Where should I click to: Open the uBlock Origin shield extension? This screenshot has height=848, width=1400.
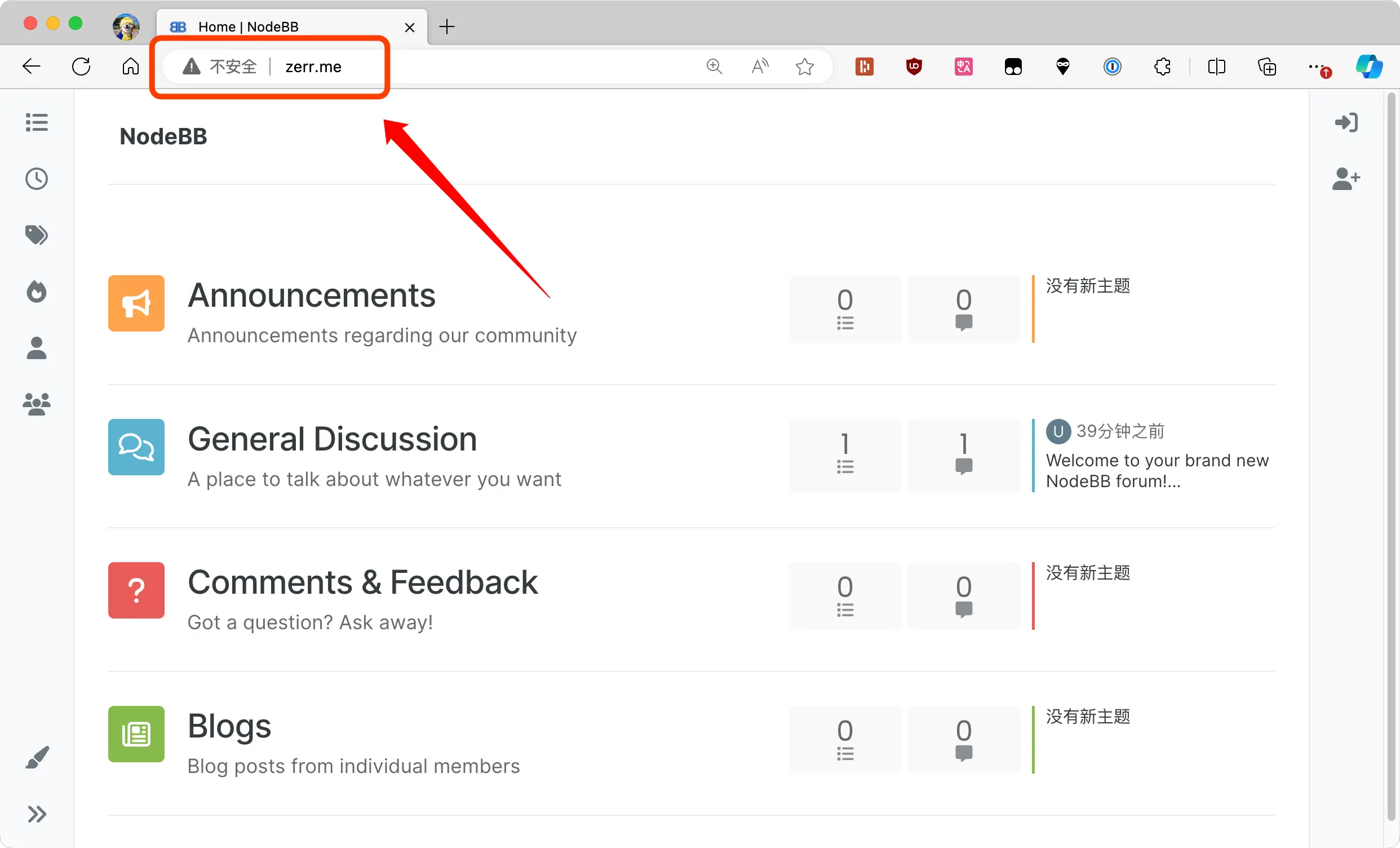point(914,67)
